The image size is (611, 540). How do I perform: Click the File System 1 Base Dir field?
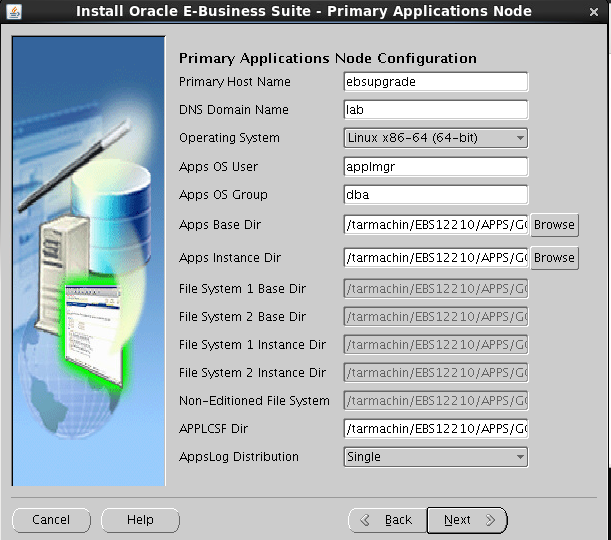(436, 289)
